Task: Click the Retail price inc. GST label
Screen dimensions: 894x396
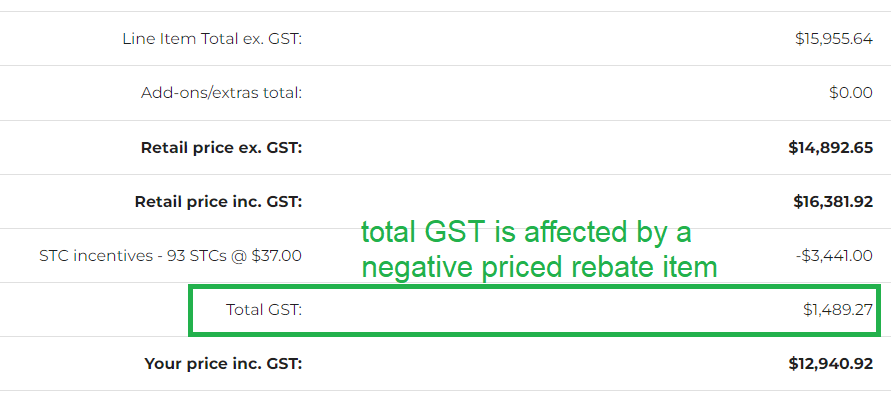Action: (218, 202)
